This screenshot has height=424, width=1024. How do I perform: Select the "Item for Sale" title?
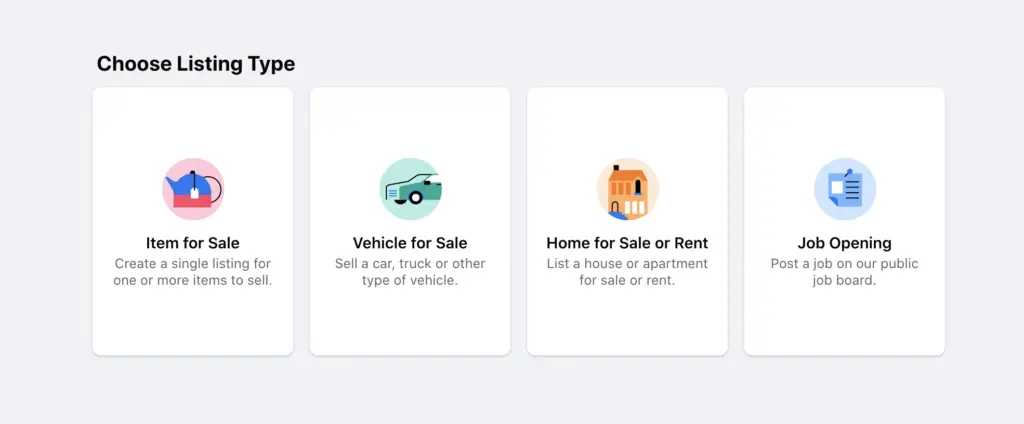pyautogui.click(x=193, y=243)
